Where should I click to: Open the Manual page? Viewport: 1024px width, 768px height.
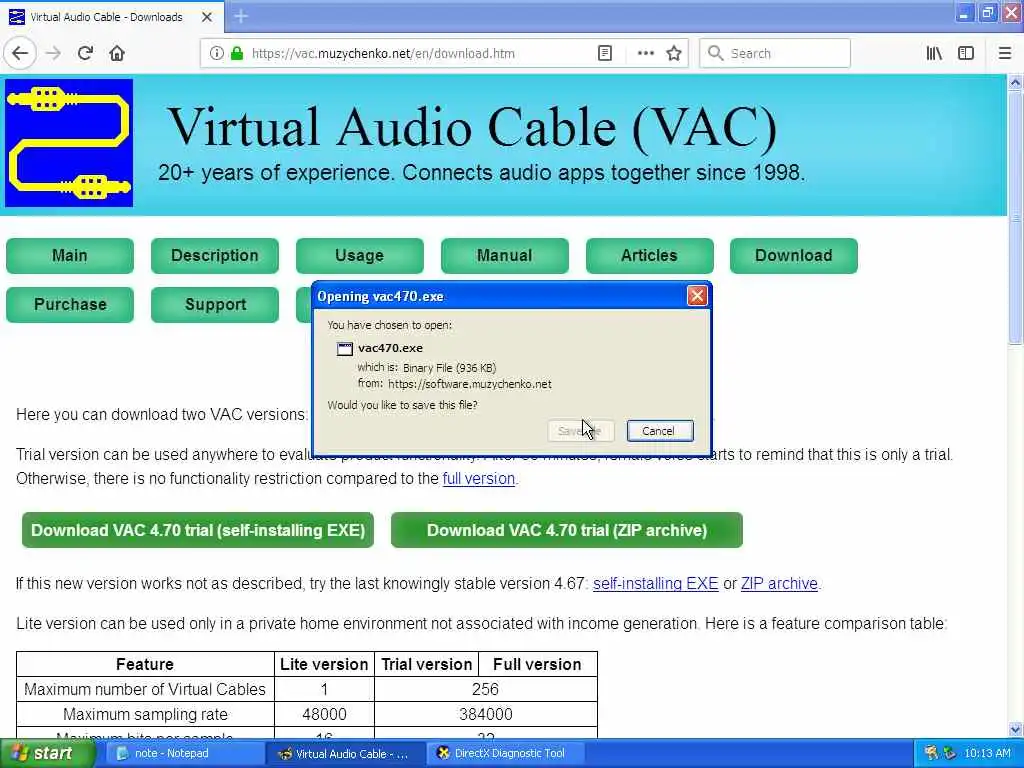(x=505, y=255)
